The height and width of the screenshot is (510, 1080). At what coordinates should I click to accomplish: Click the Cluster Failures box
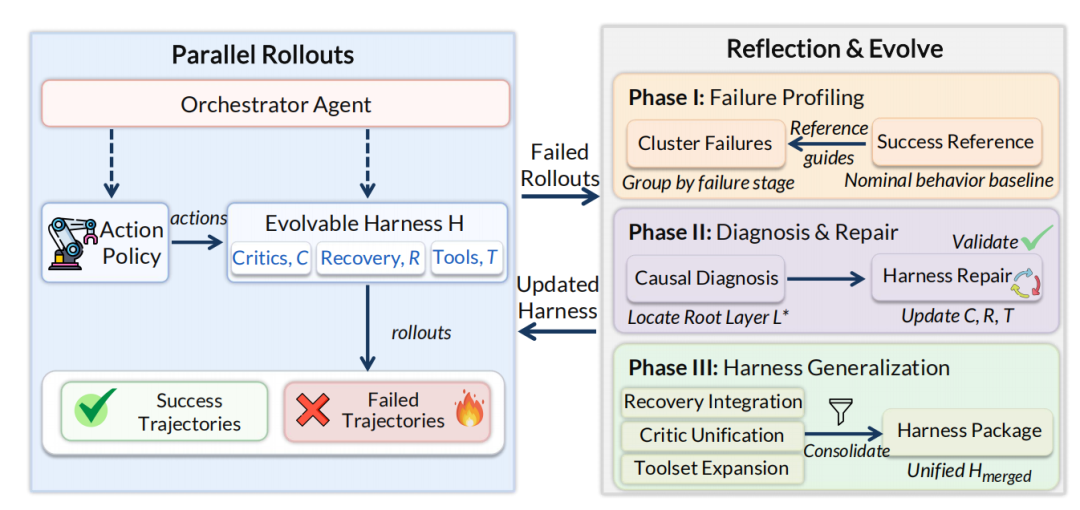click(705, 143)
